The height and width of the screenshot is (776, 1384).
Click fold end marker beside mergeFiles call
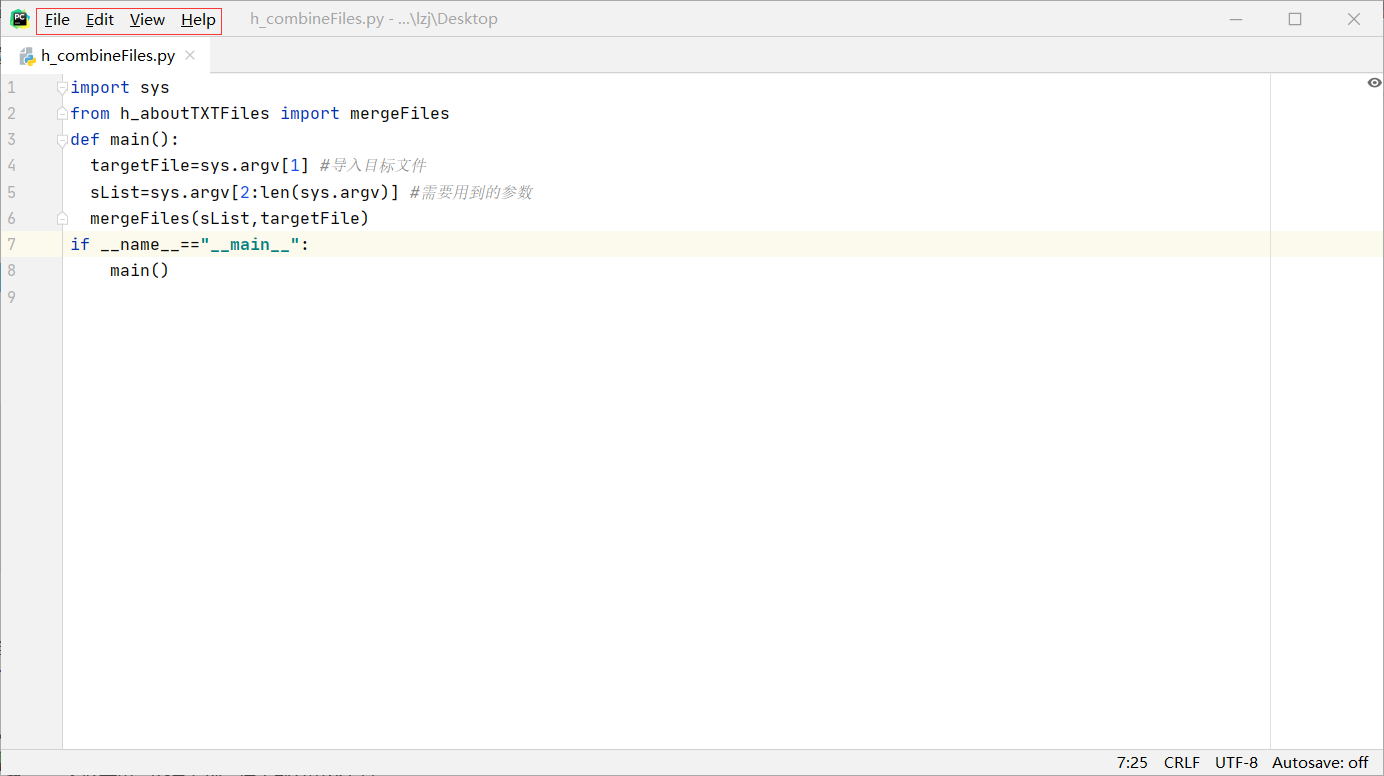pos(62,218)
